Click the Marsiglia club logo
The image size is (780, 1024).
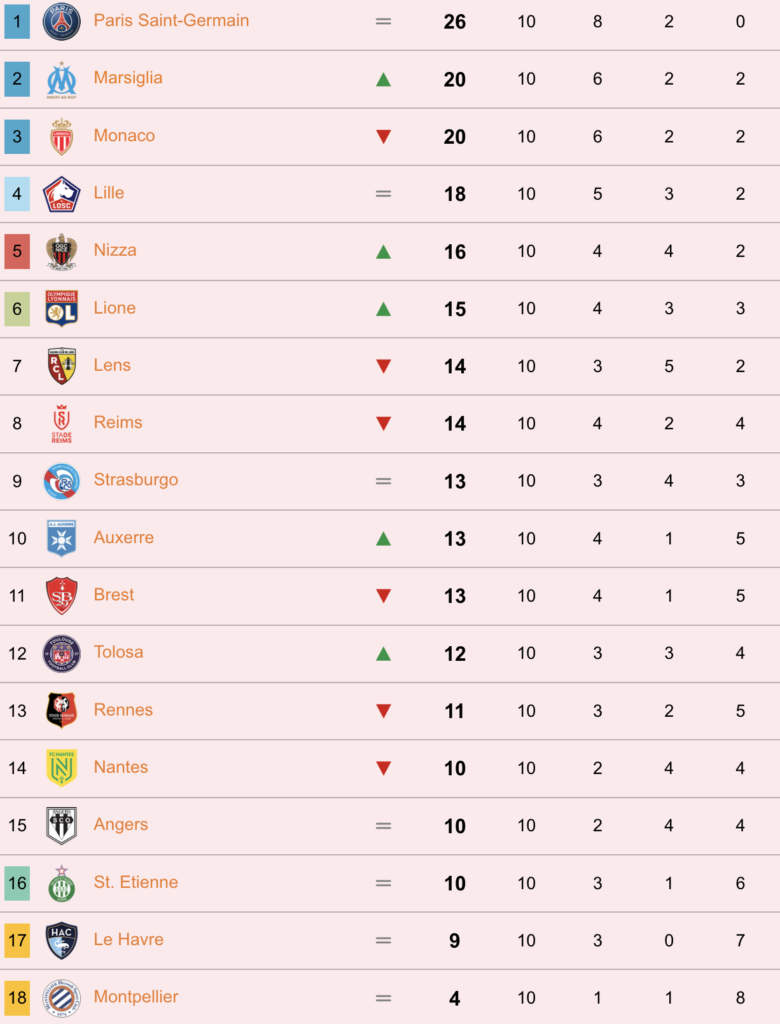pos(61,80)
